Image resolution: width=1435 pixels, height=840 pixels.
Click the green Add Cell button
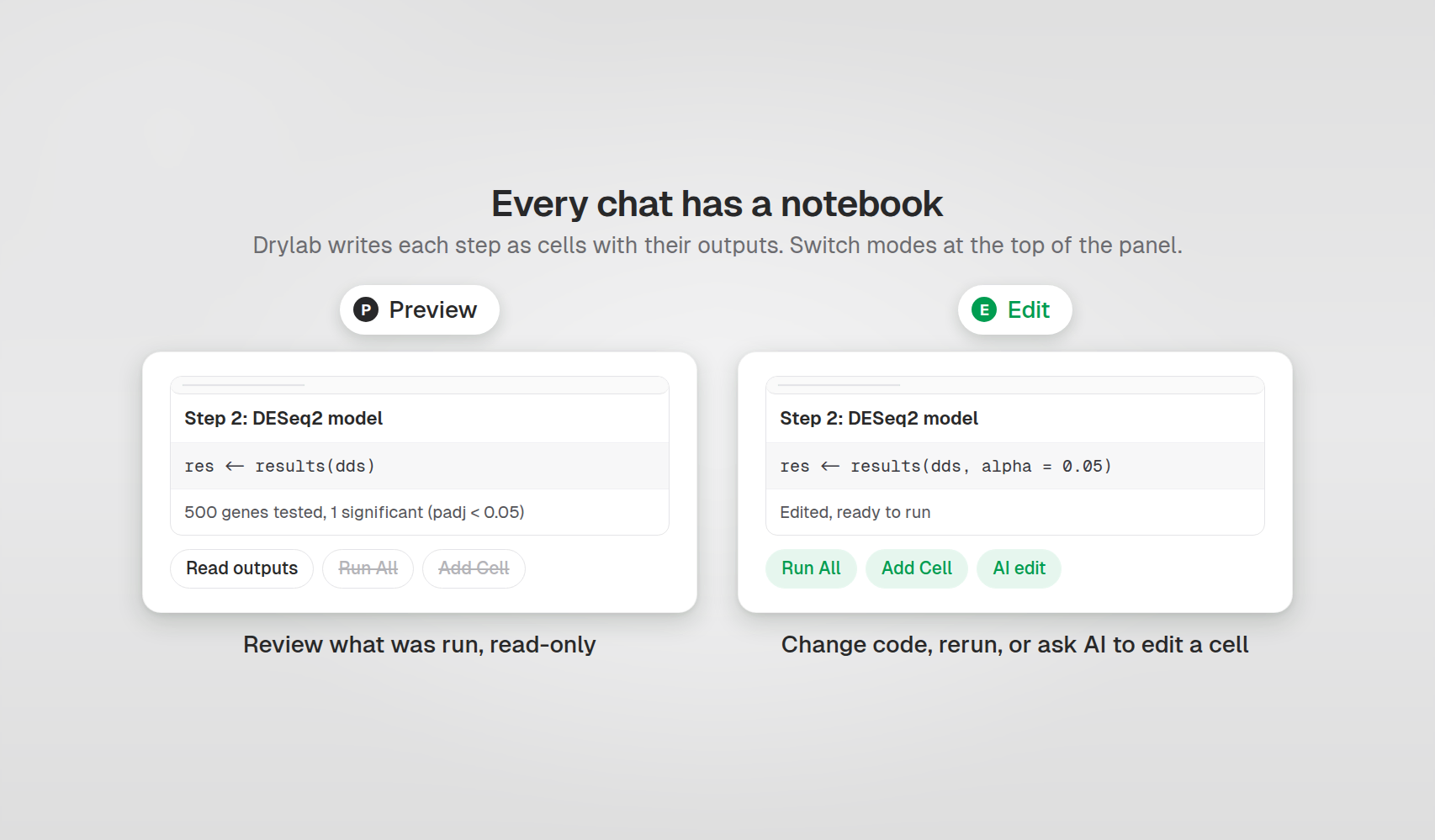pos(917,568)
